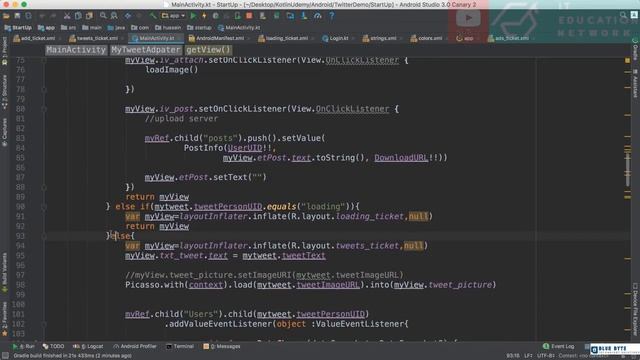Open the Device File Explorer sidebar tab

click(x=635, y=309)
